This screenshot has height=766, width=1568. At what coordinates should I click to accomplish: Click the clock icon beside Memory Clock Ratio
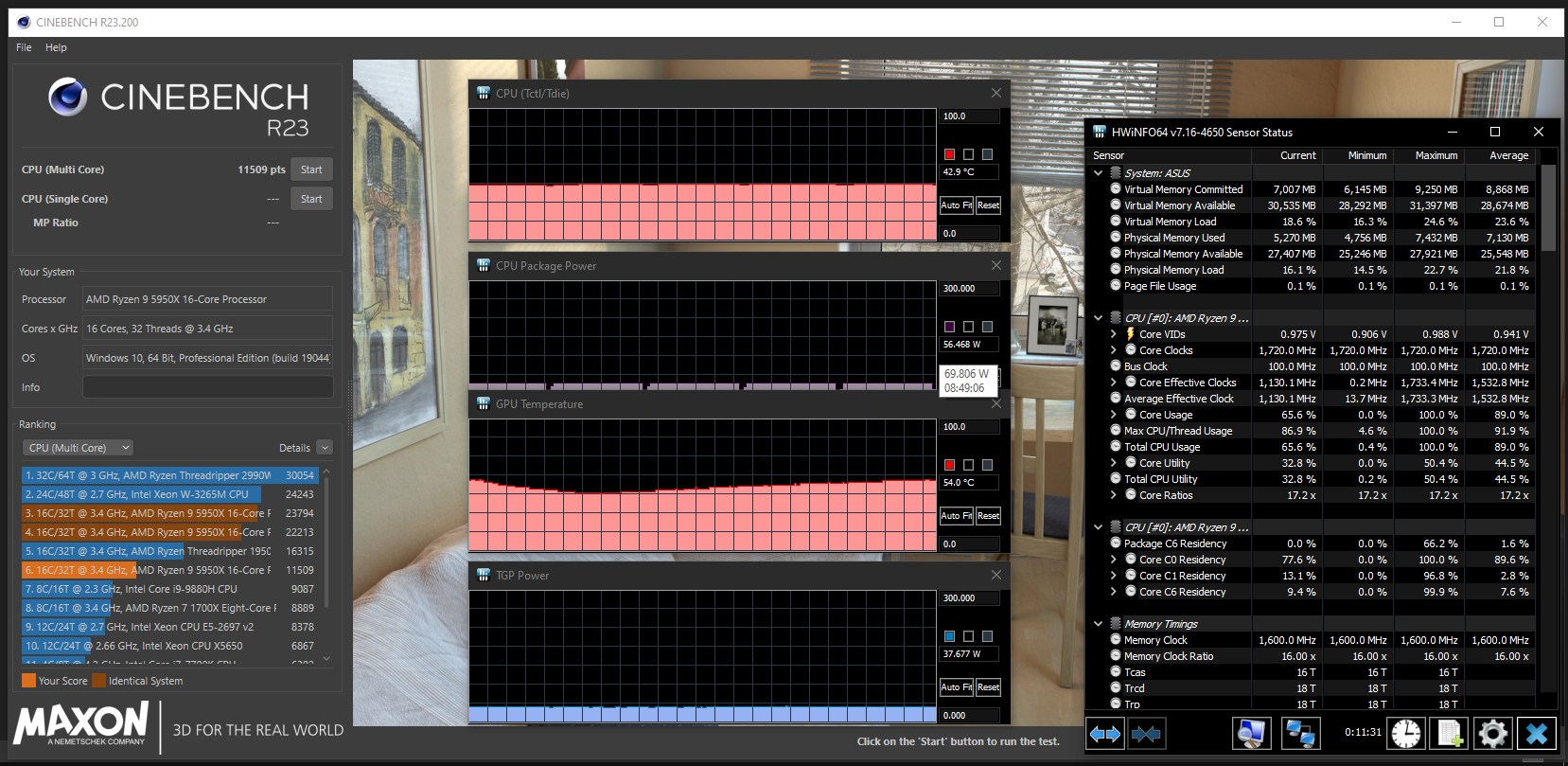click(1116, 655)
